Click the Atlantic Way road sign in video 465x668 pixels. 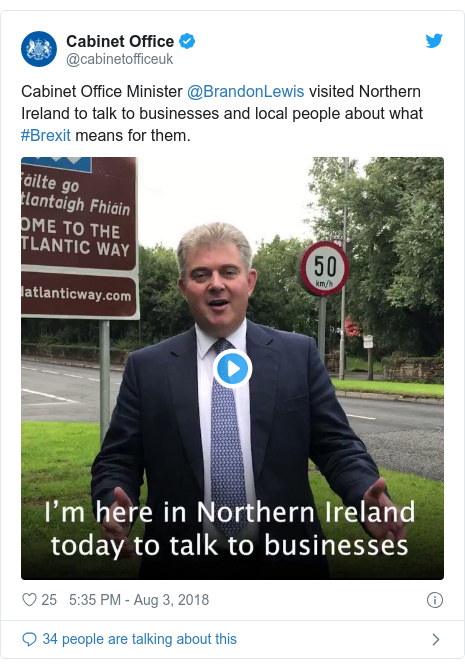[x=80, y=238]
